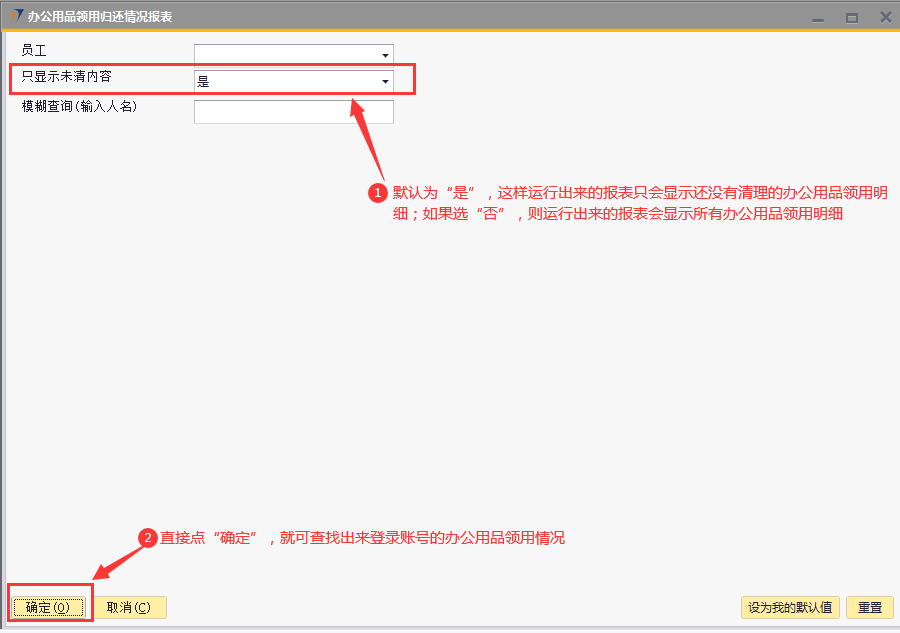This screenshot has height=633, width=900.
Task: Hit the 重置 button
Action: (869, 607)
